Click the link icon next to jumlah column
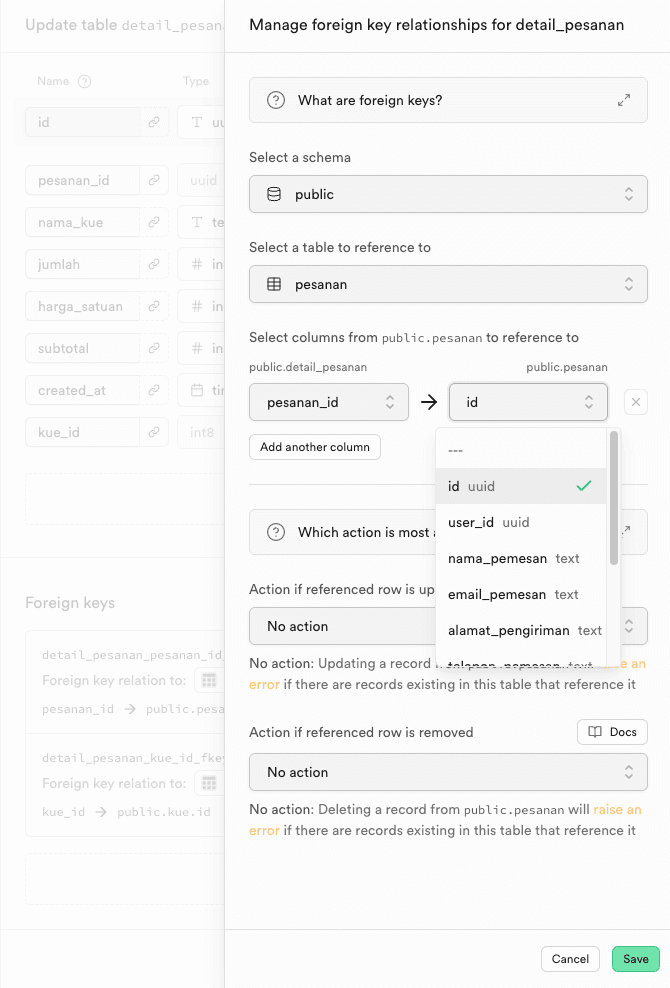670x988 pixels. click(154, 264)
